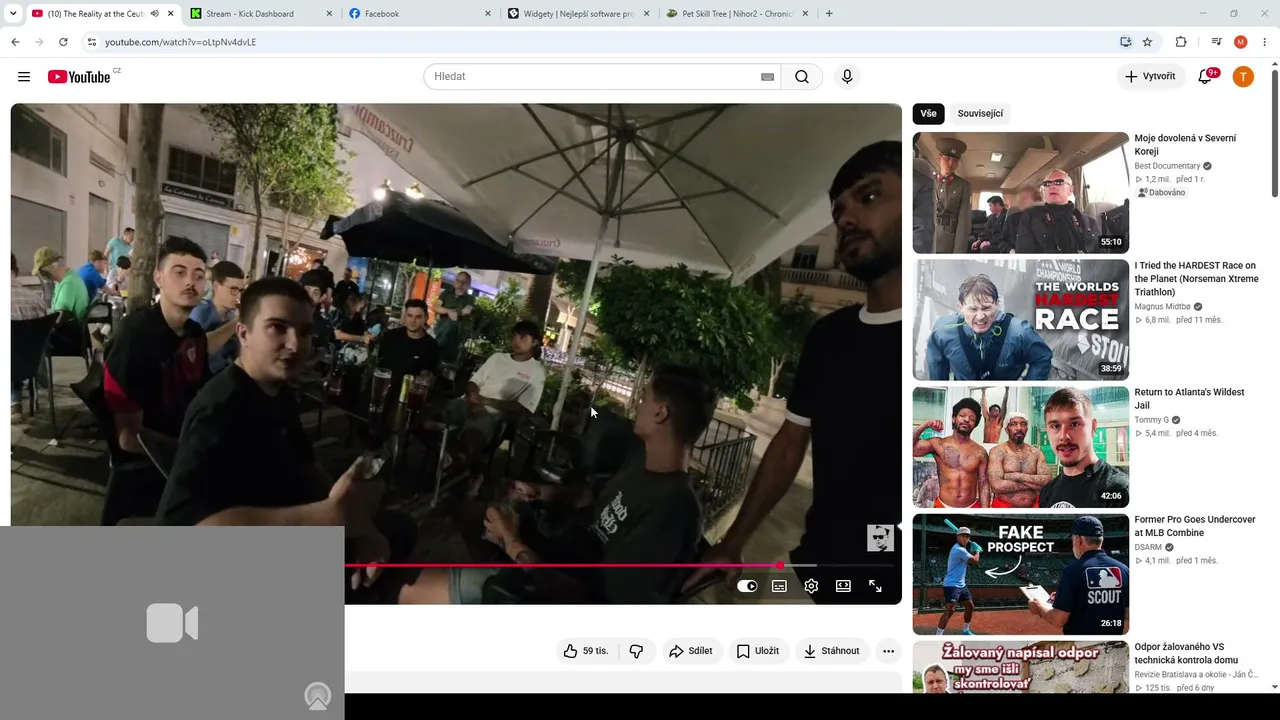This screenshot has height=720, width=1280.
Task: Switch to the Pet Skill Tree tab
Action: (x=739, y=14)
